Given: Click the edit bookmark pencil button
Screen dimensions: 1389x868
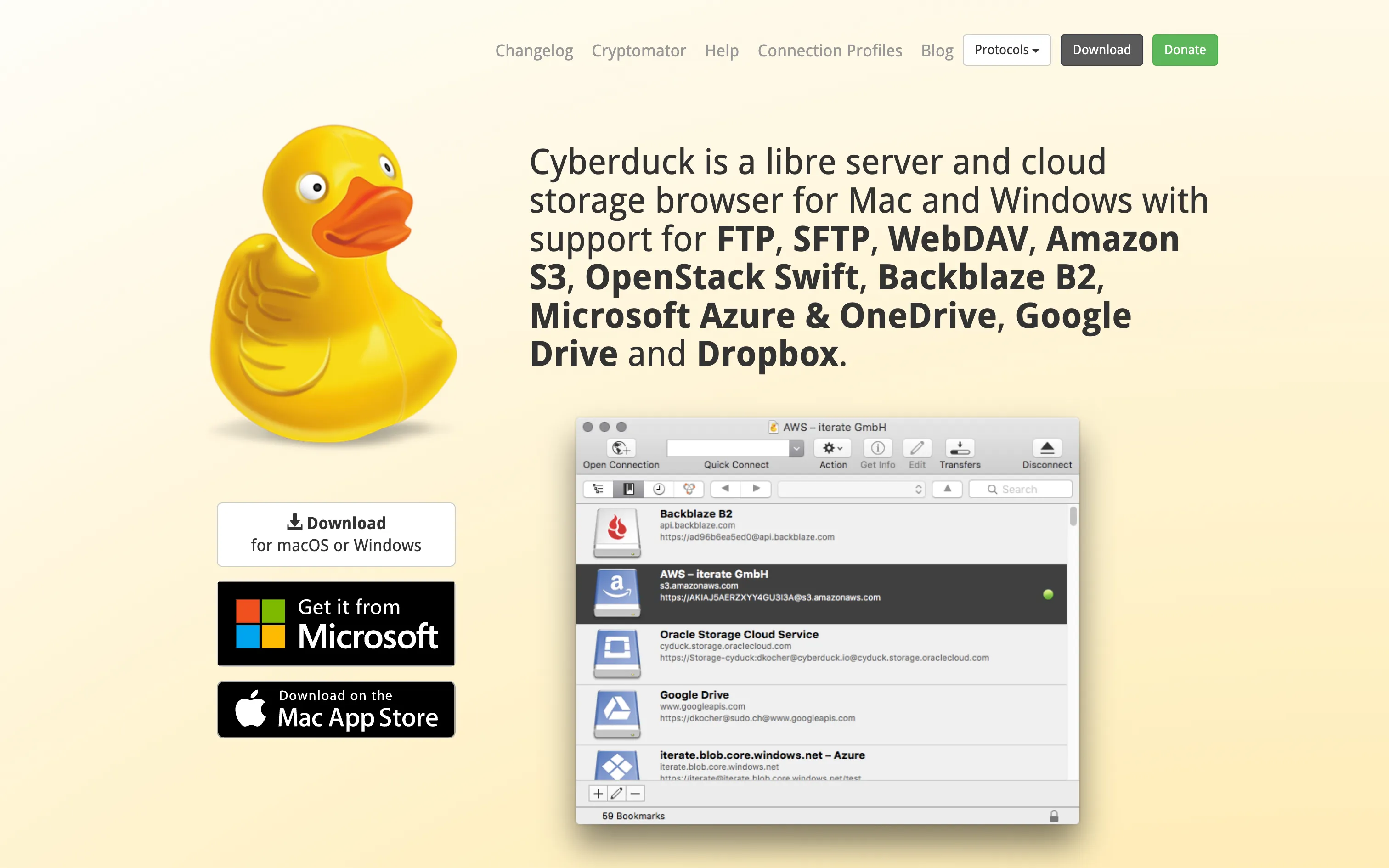Looking at the screenshot, I should tap(616, 794).
